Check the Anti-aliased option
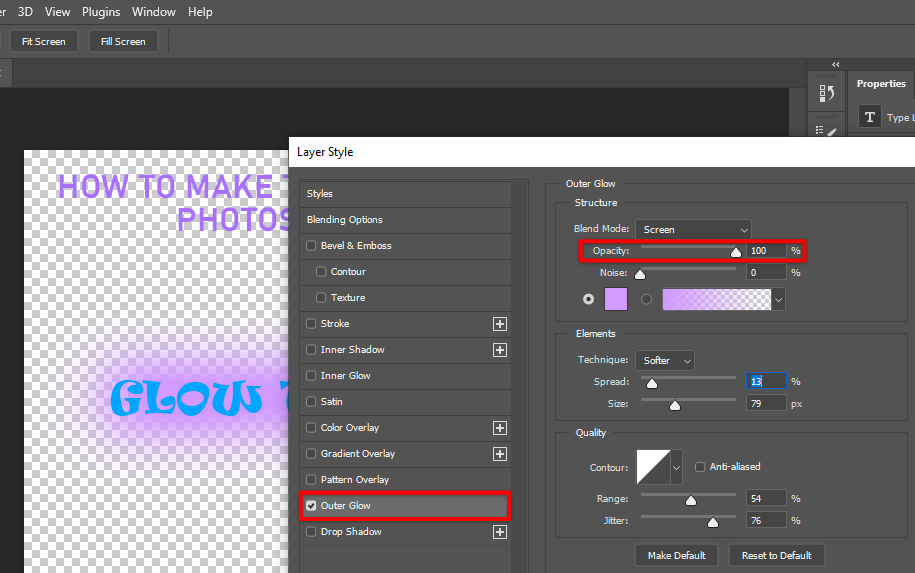 [x=700, y=467]
